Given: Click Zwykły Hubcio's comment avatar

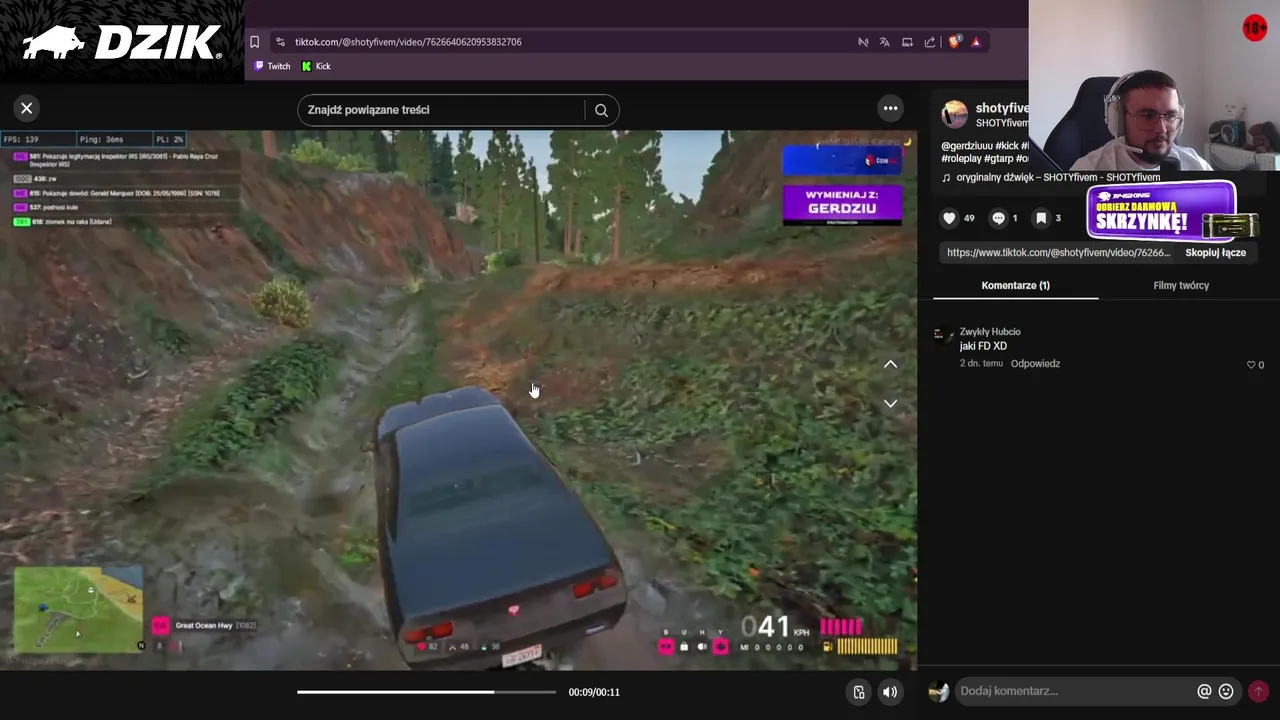Looking at the screenshot, I should point(942,336).
